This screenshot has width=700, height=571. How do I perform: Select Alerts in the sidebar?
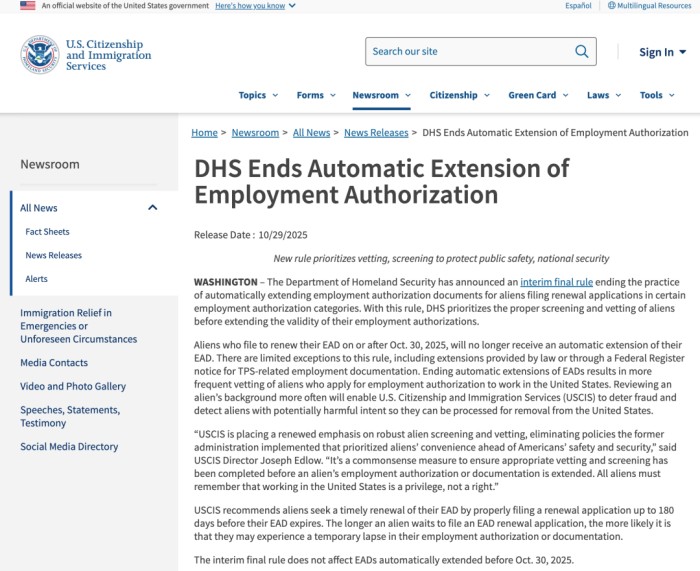tap(36, 279)
